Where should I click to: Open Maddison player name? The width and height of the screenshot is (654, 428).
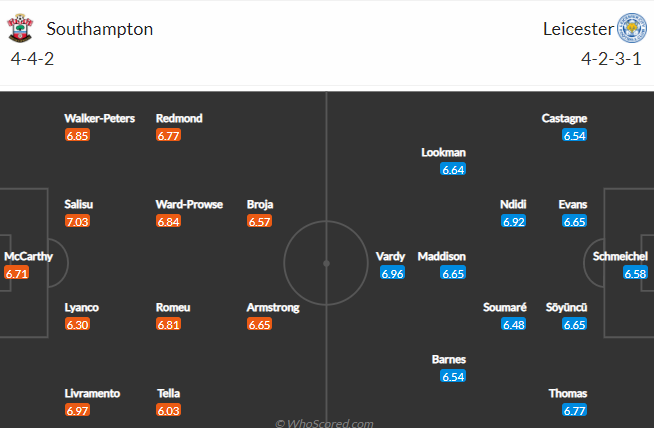(x=442, y=256)
